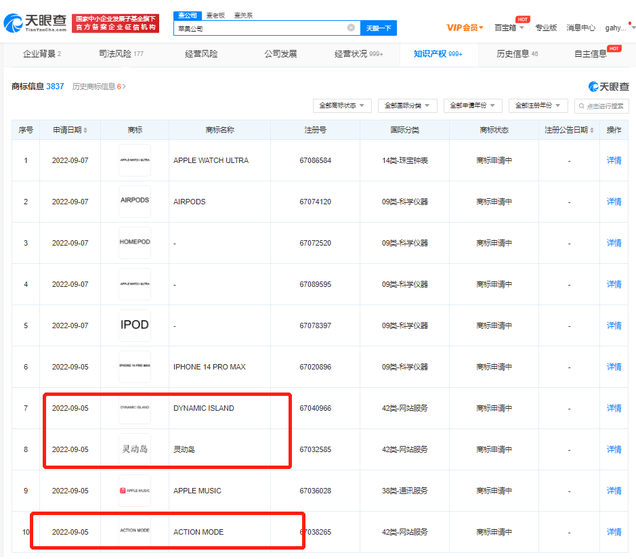Select trademark count 3837 next to 商标信息
This screenshot has width=636, height=559.
pyautogui.click(x=55, y=86)
